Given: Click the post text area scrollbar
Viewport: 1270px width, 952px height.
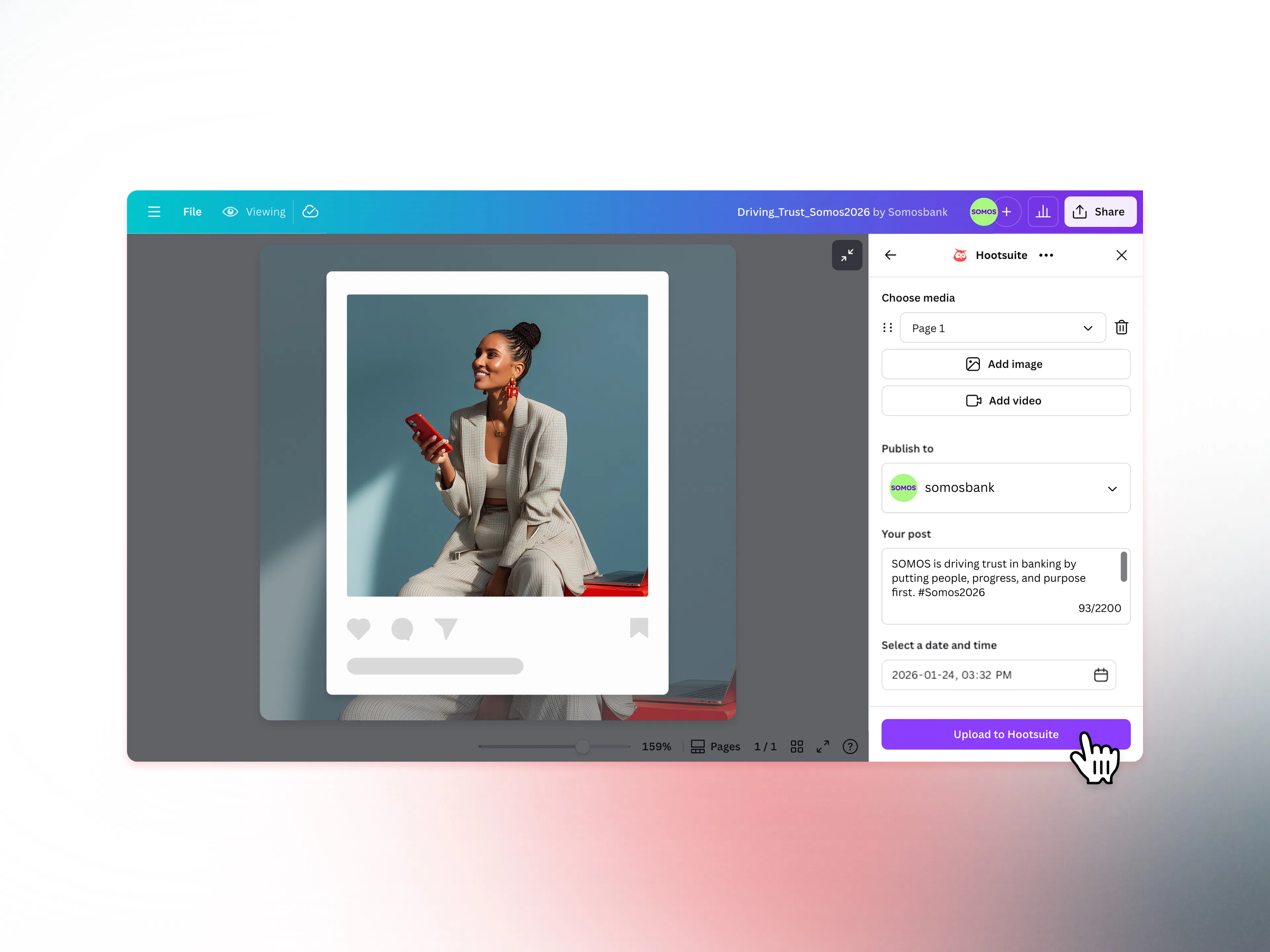Looking at the screenshot, I should pyautogui.click(x=1123, y=567).
